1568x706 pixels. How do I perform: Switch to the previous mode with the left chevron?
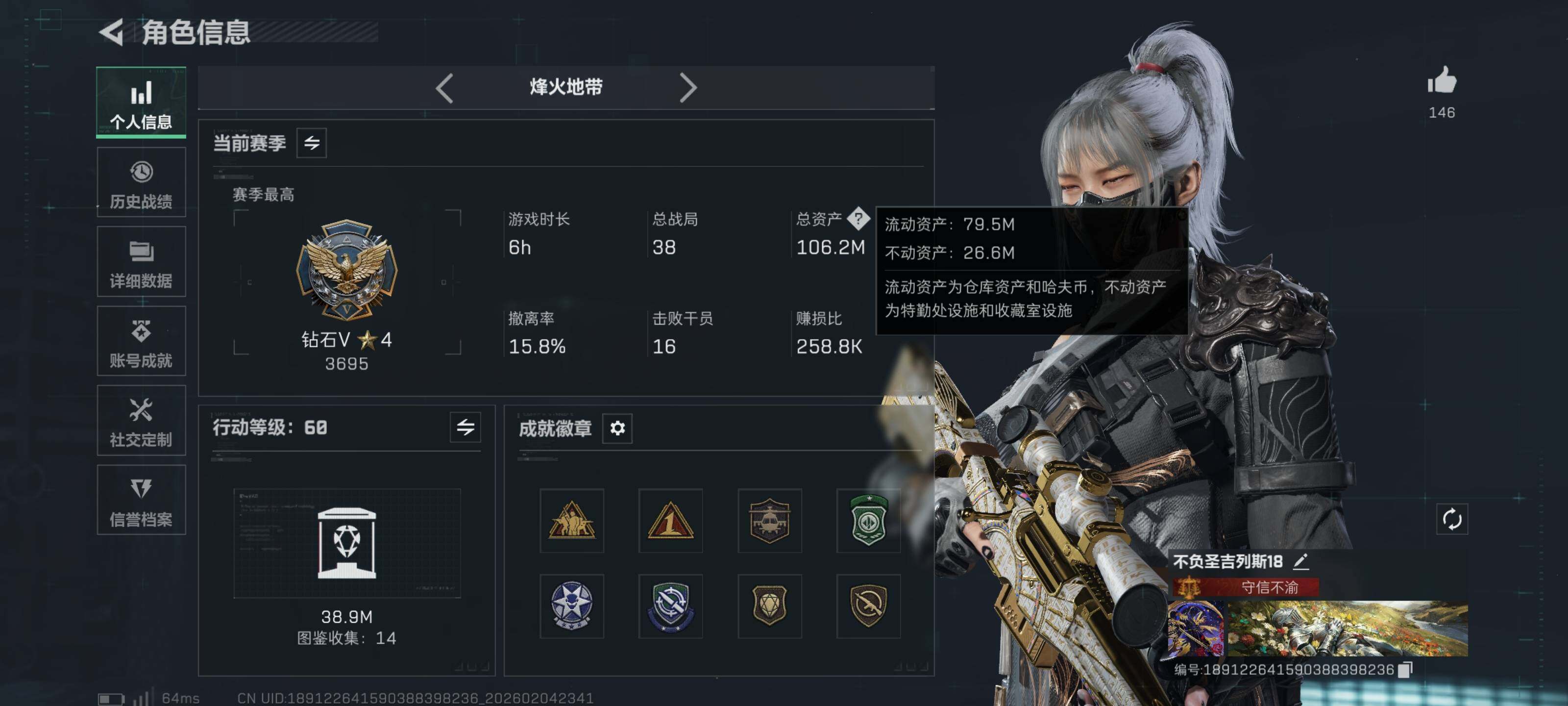click(445, 88)
